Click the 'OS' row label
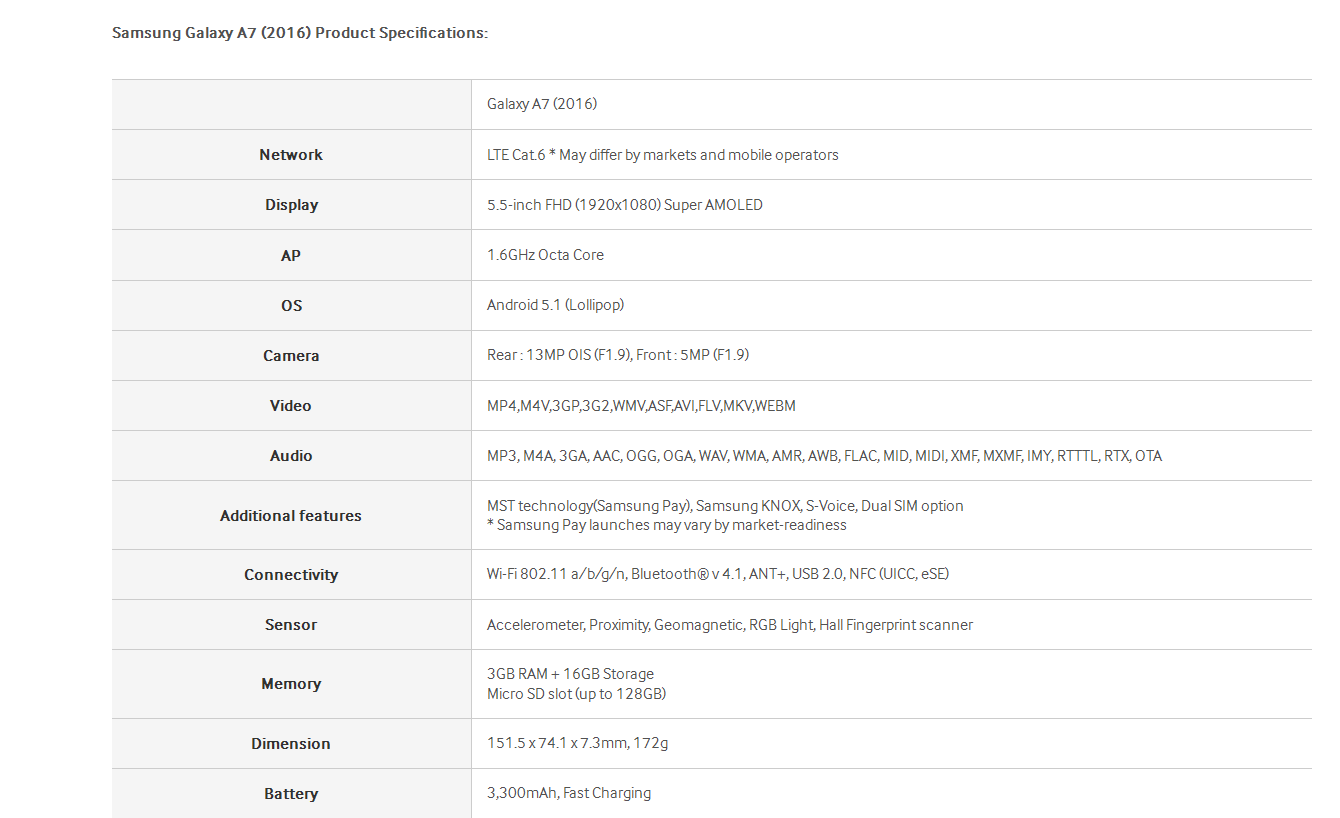Screen dimensions: 1340x818 [x=291, y=306]
